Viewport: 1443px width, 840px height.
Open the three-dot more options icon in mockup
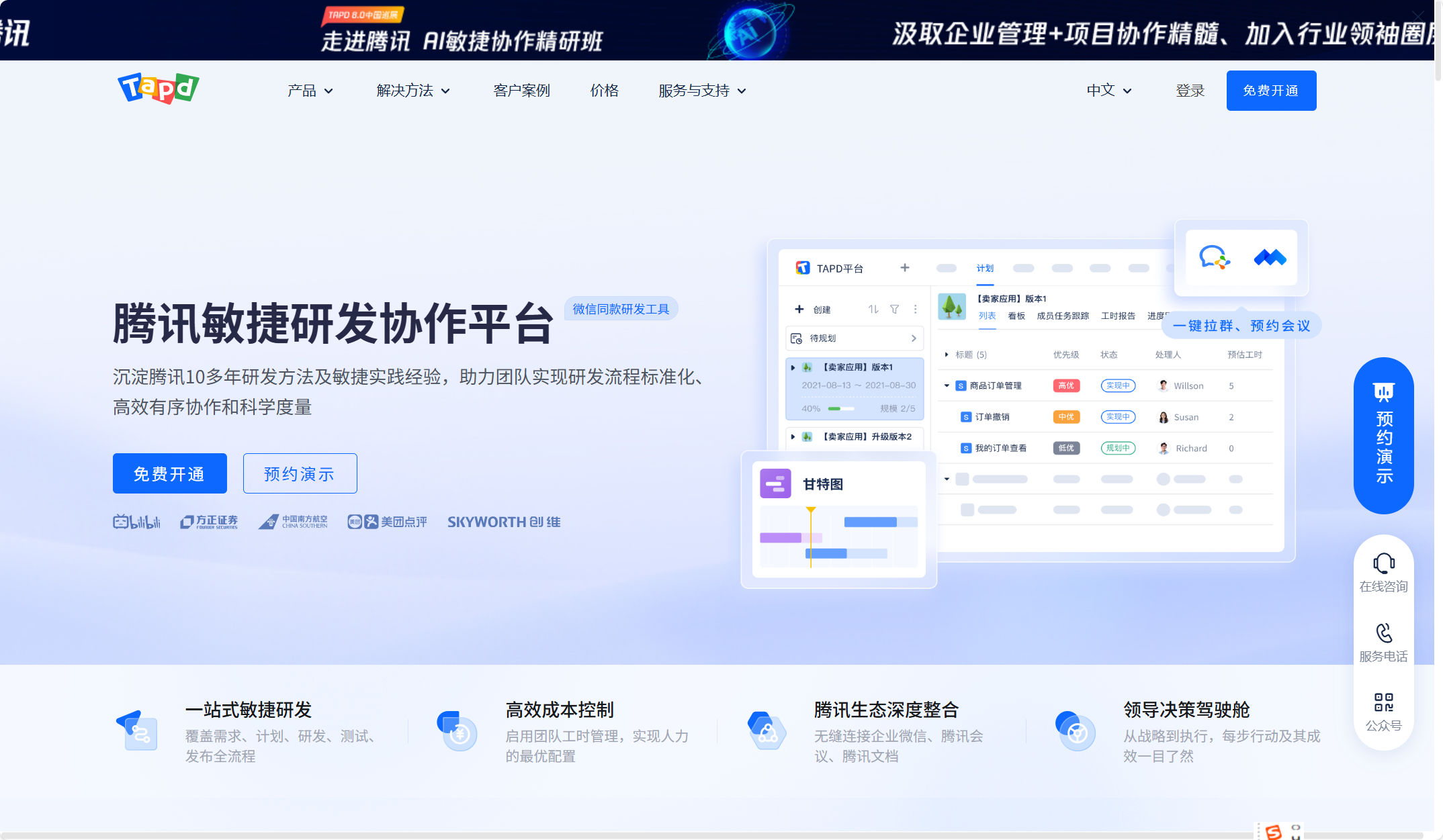pos(916,309)
